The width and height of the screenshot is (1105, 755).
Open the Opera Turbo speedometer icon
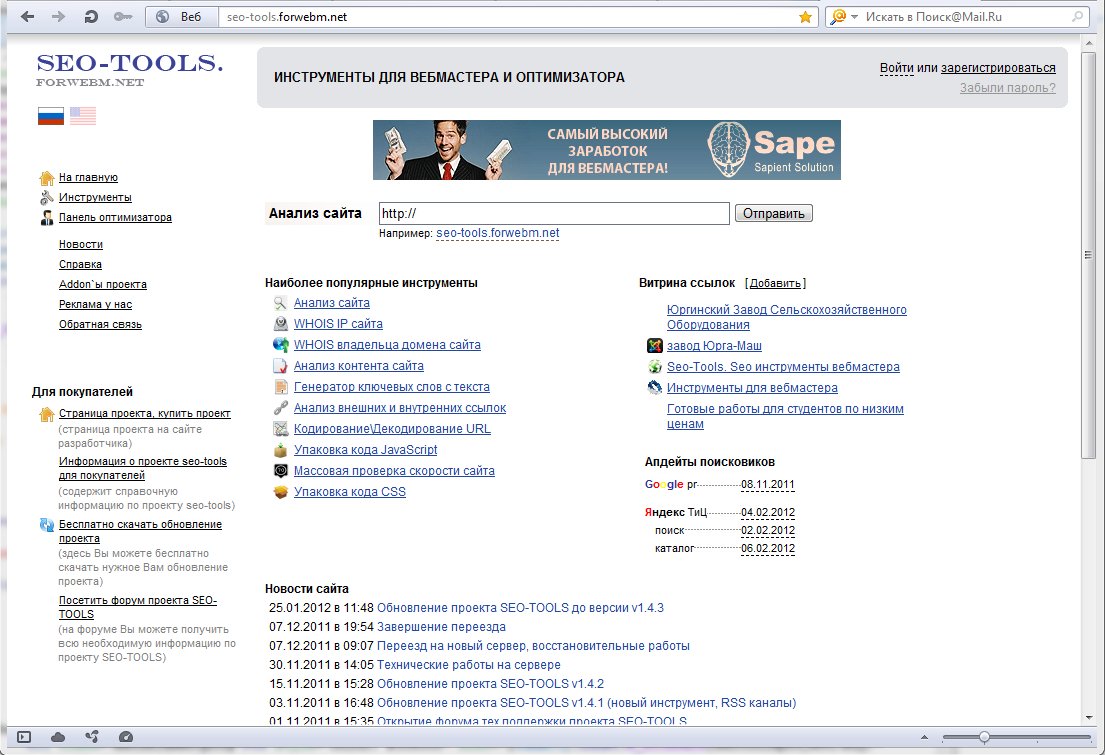(125, 737)
